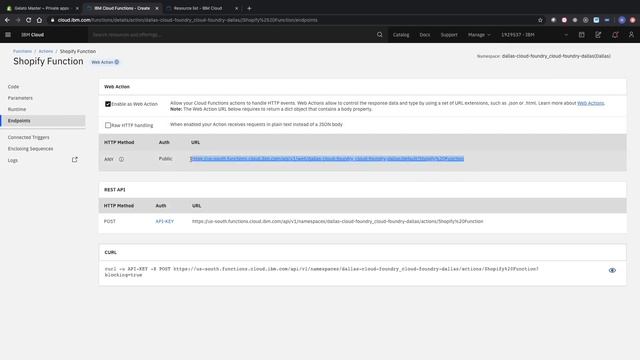Image resolution: width=640 pixels, height=360 pixels.
Task: Open the cost estimator icon in header
Action: click(x=582, y=35)
